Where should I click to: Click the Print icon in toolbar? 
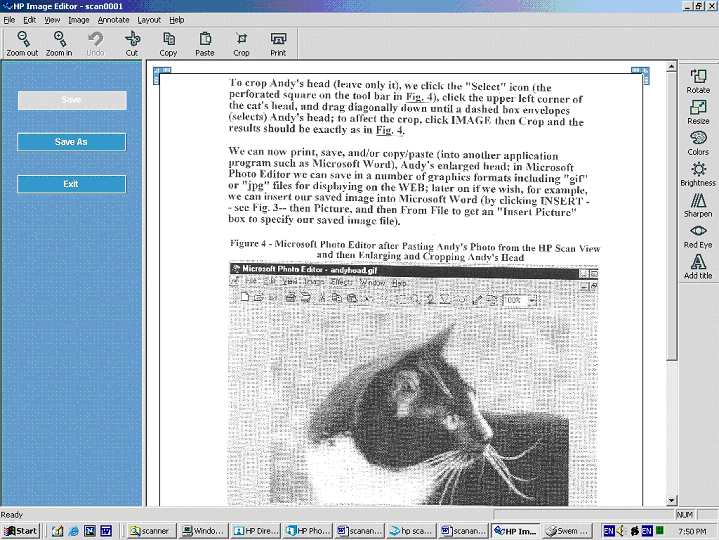point(278,43)
